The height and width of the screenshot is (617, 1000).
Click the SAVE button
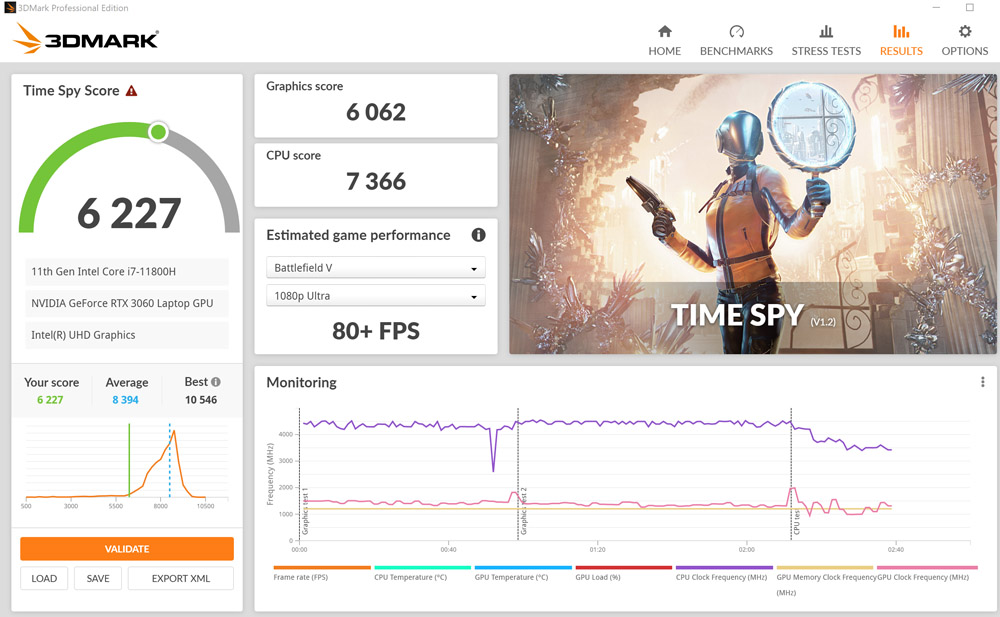[x=98, y=578]
